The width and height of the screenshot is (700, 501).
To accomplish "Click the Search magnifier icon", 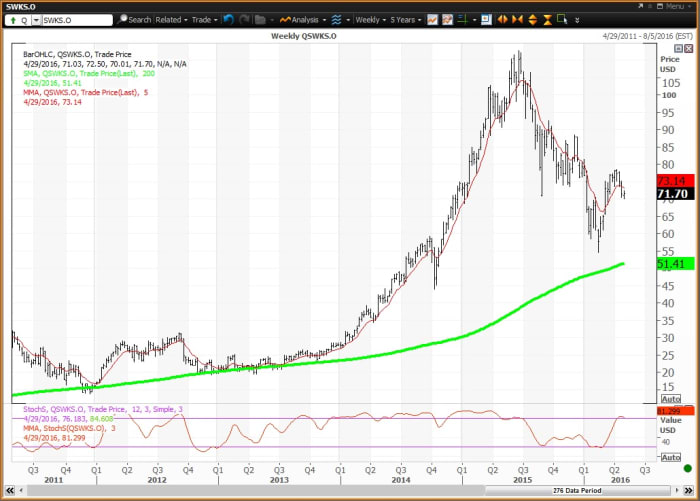I will coord(122,19).
